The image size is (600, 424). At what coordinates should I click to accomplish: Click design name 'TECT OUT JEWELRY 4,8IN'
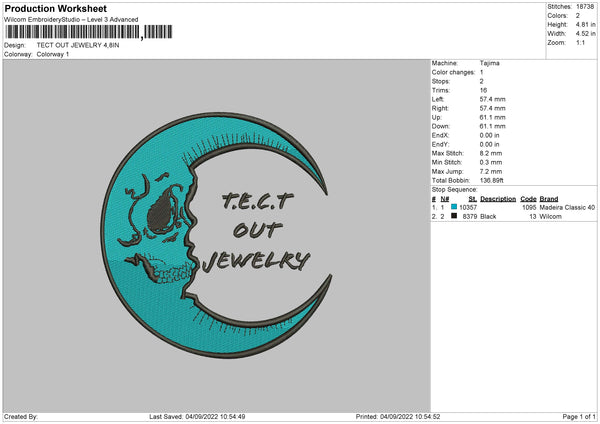[x=78, y=45]
